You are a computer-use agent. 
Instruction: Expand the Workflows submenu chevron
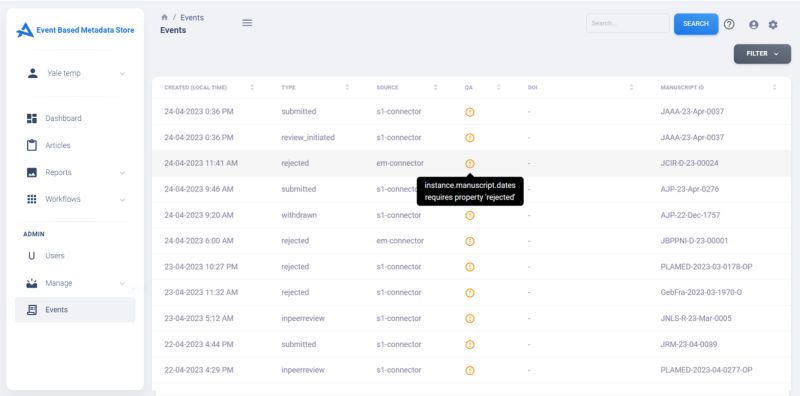122,200
